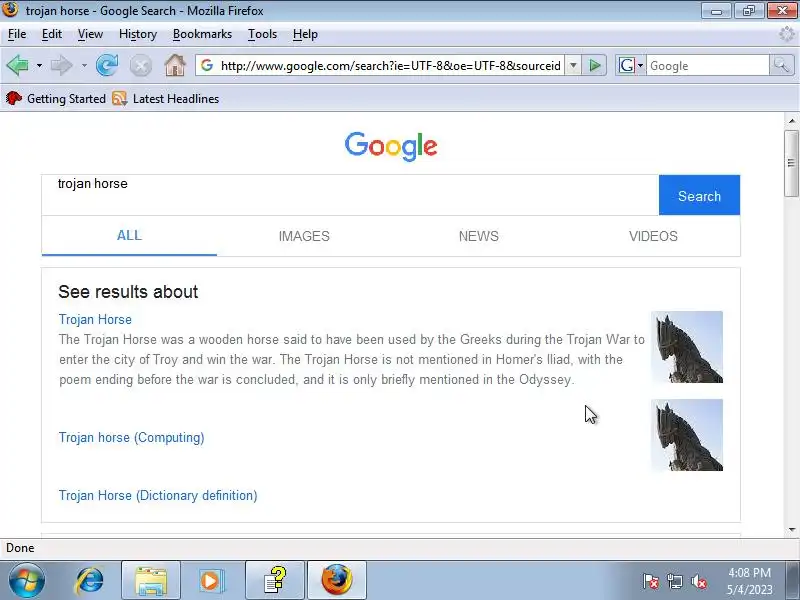Click the scrollbar up arrow
The image size is (800, 600).
(791, 121)
